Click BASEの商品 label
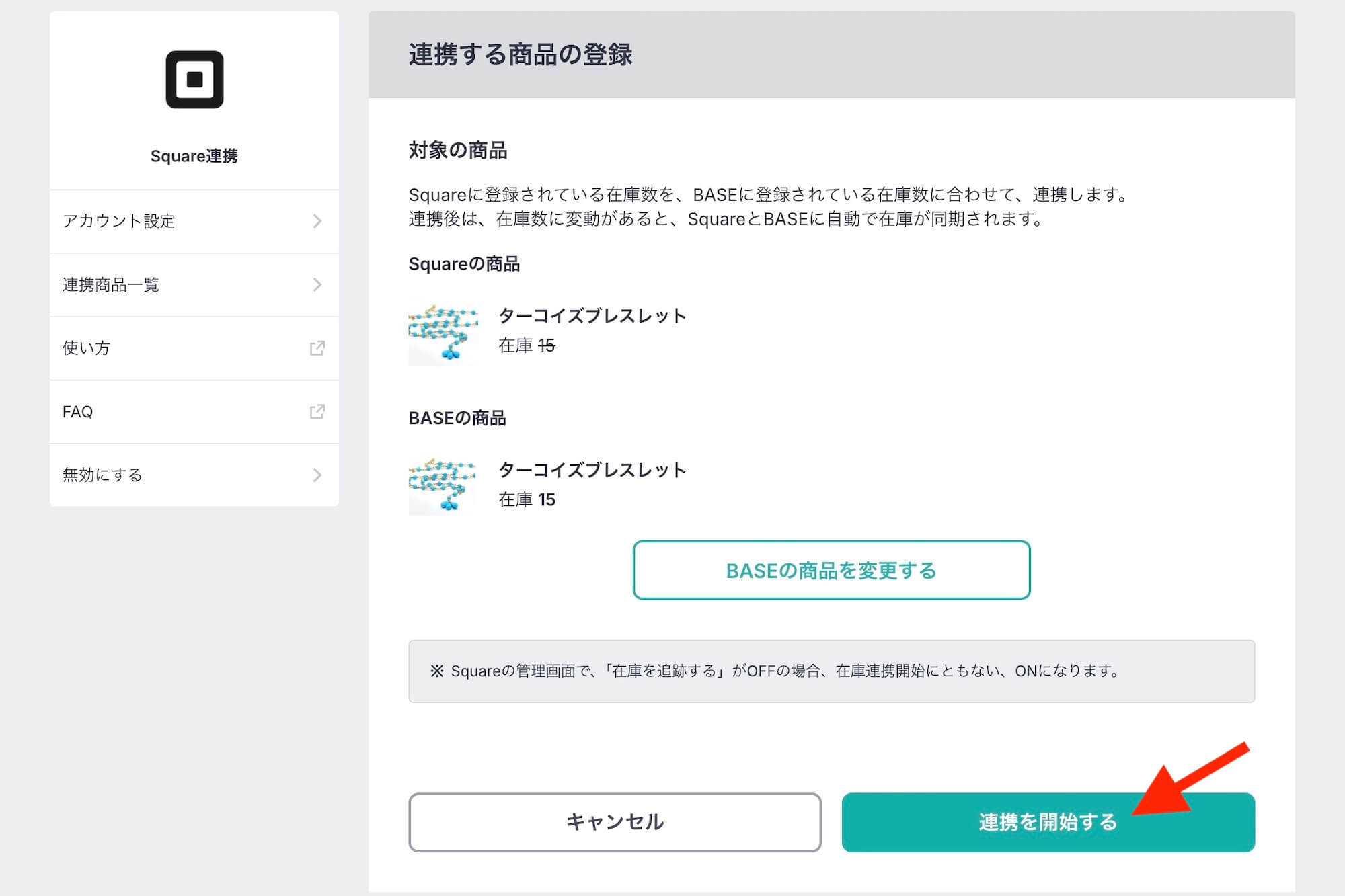This screenshot has height=896, width=1345. pos(457,418)
